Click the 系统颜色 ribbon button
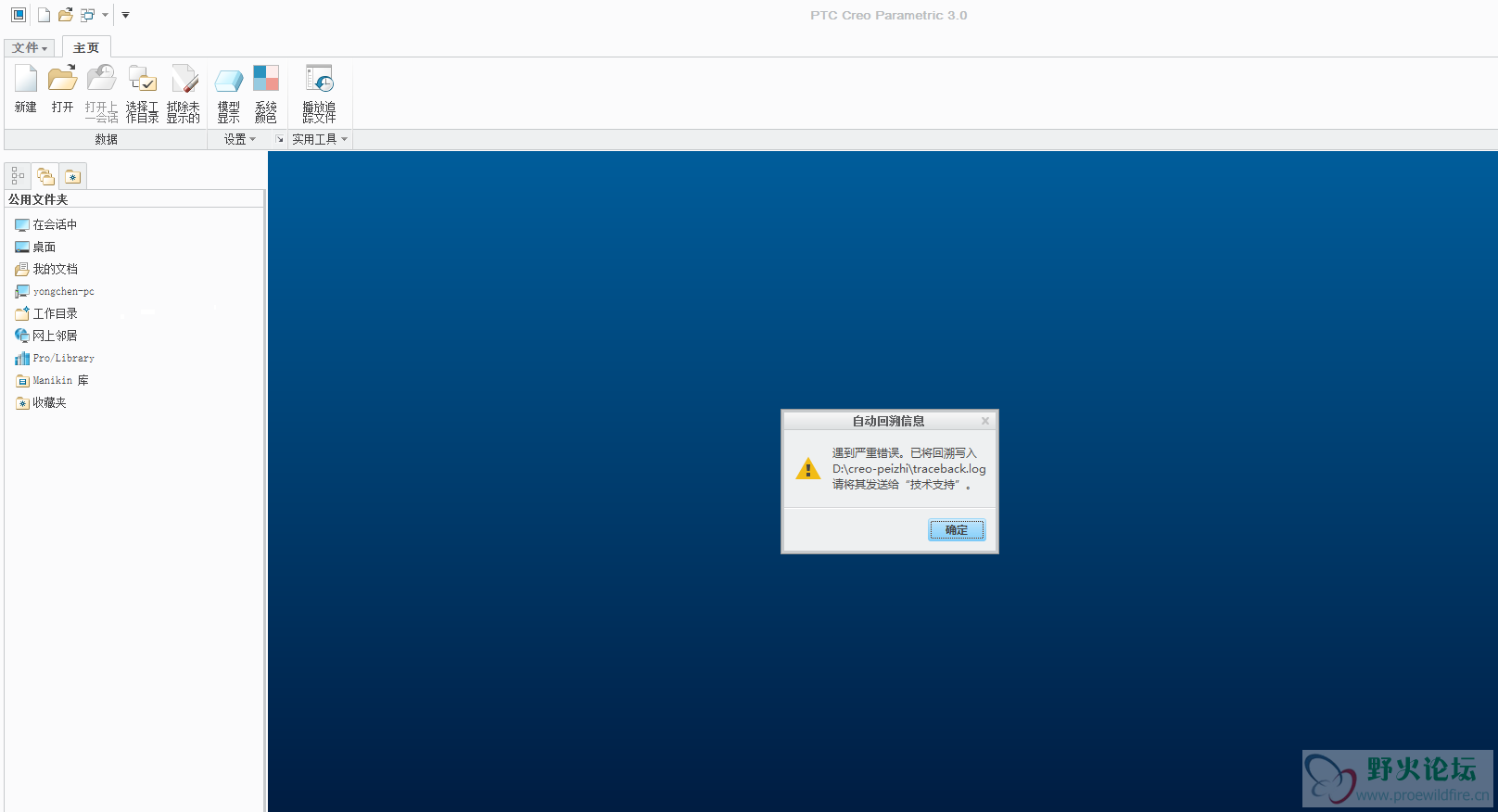The image size is (1498, 812). point(266,93)
